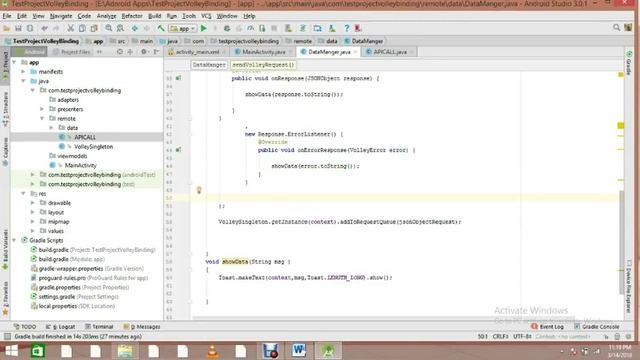Image resolution: width=640 pixels, height=360 pixels.
Task: Open VLC media player from the taskbar
Action: point(212,351)
